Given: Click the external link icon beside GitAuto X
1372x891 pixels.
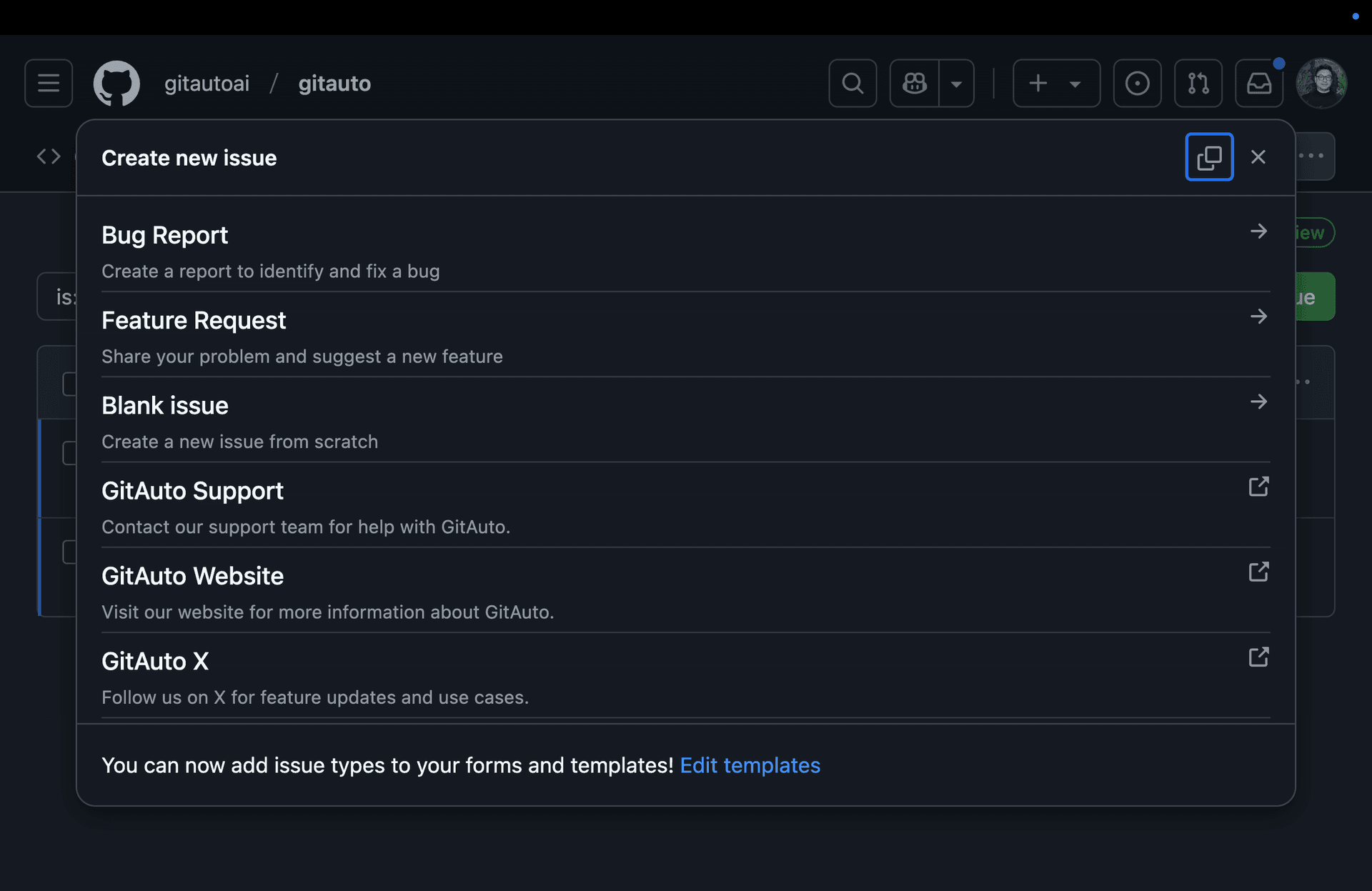Looking at the screenshot, I should click(x=1258, y=657).
